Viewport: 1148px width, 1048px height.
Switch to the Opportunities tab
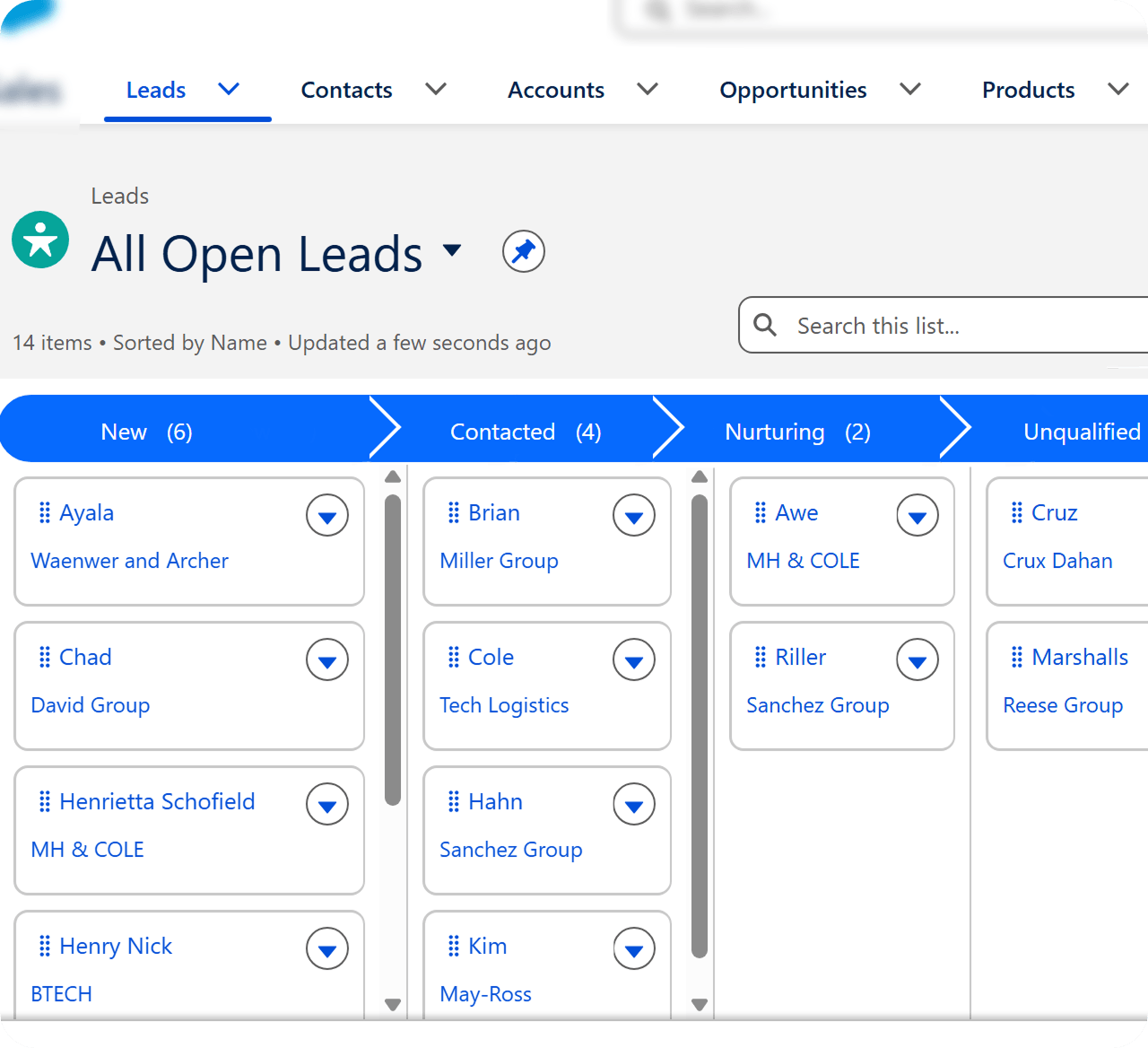793,90
